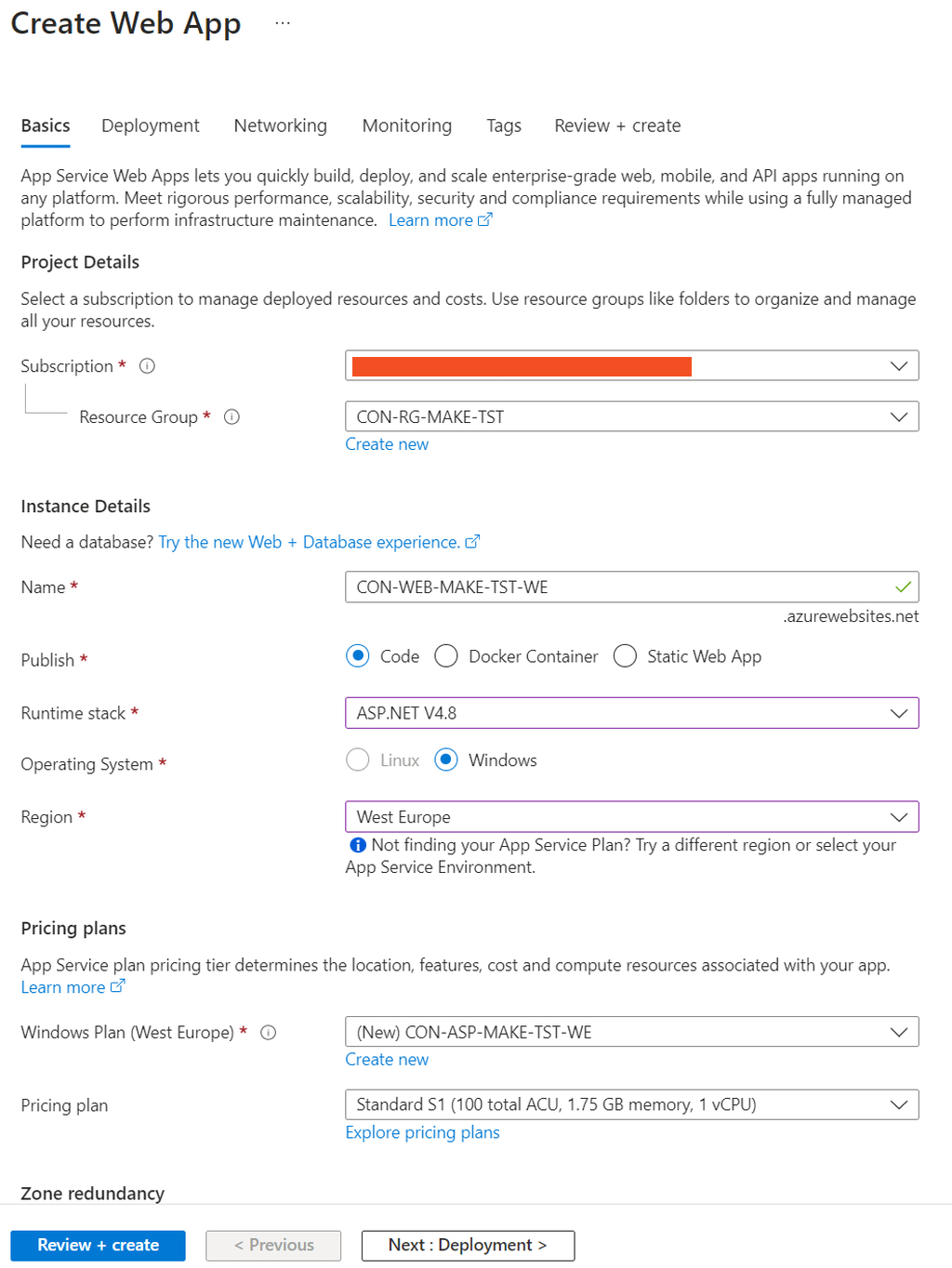Open the Explore pricing plans link
The width and height of the screenshot is (952, 1268).
[422, 1132]
